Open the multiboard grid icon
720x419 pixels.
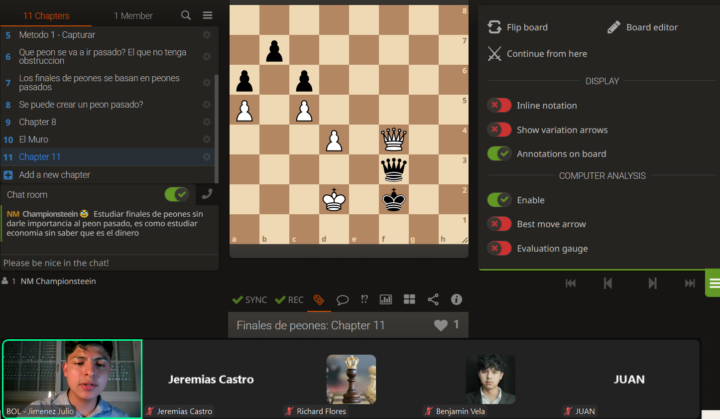(x=409, y=300)
